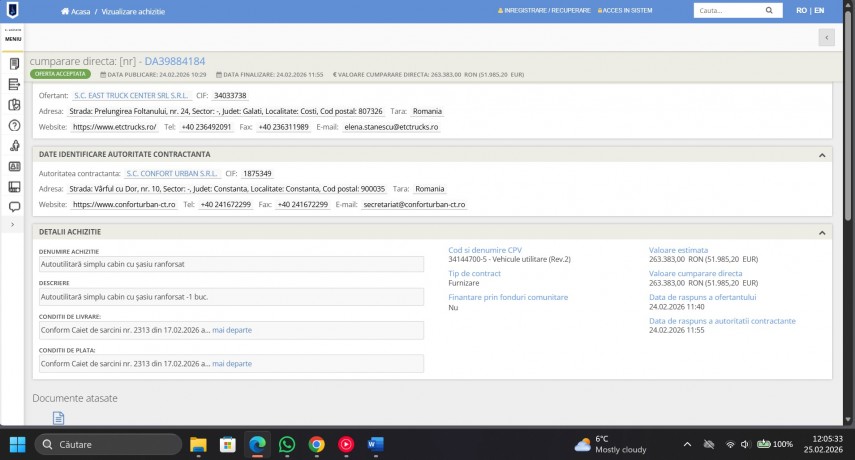Collapse the Detalii Achizitie panel
This screenshot has width=855, height=460.
821,232
